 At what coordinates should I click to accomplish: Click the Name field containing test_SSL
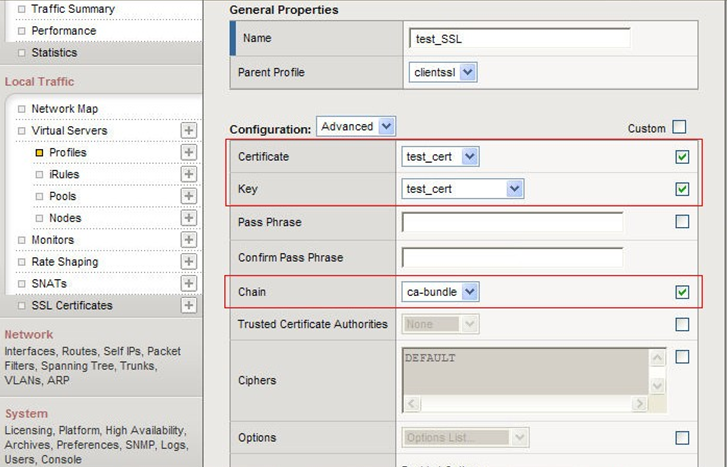(520, 38)
